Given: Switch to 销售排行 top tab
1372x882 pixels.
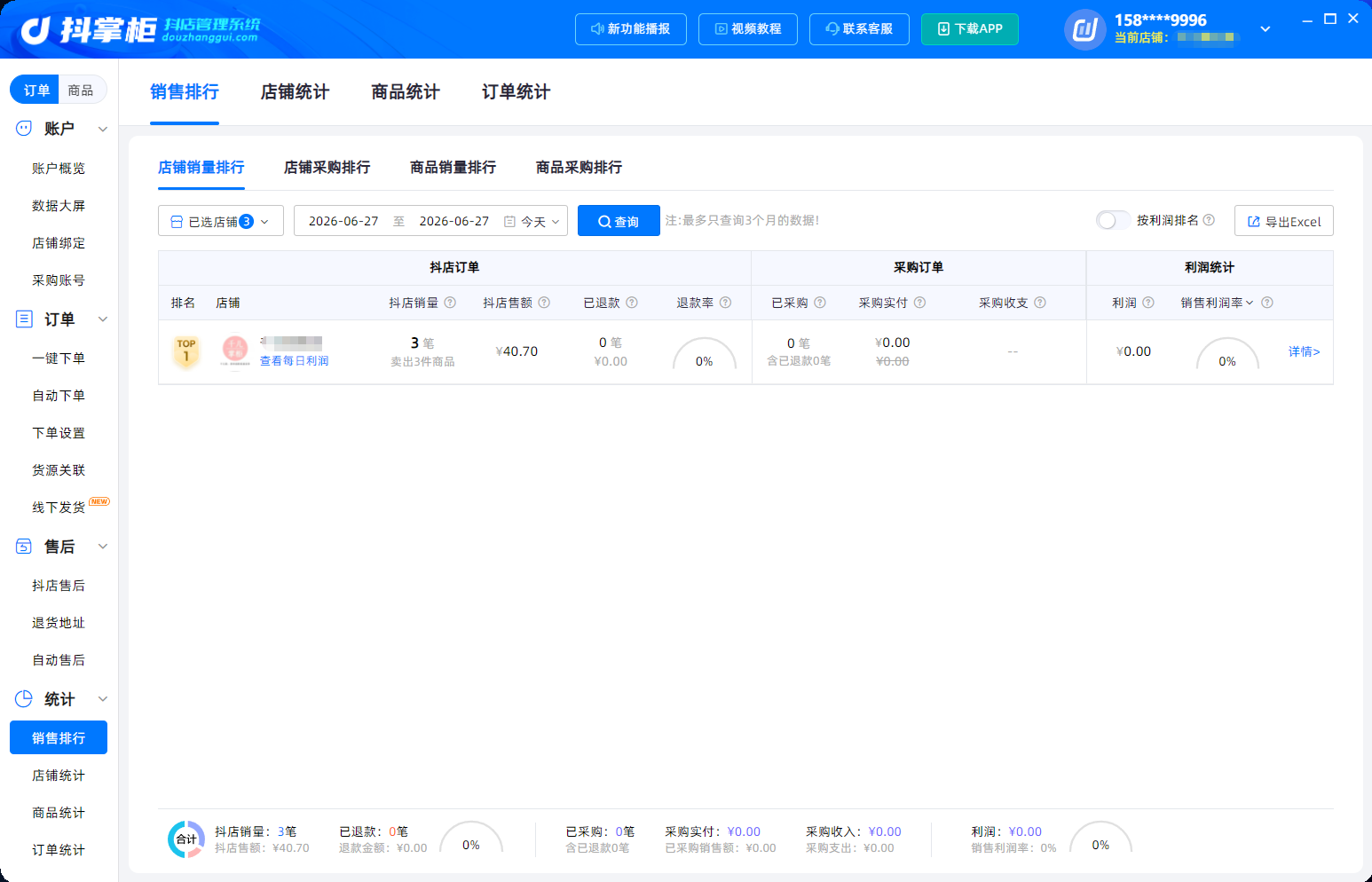Looking at the screenshot, I should pos(185,91).
